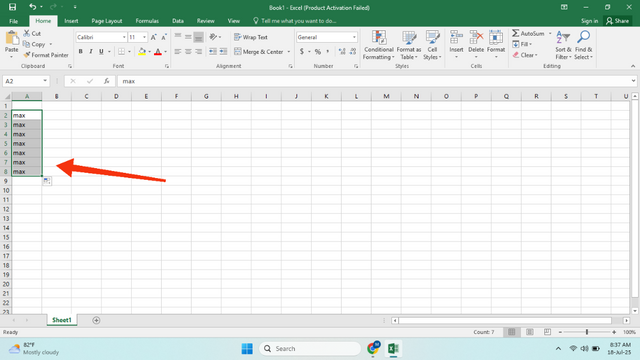Click the AutoSum sigma icon
Screen dimensions: 640x360
(x=516, y=33)
